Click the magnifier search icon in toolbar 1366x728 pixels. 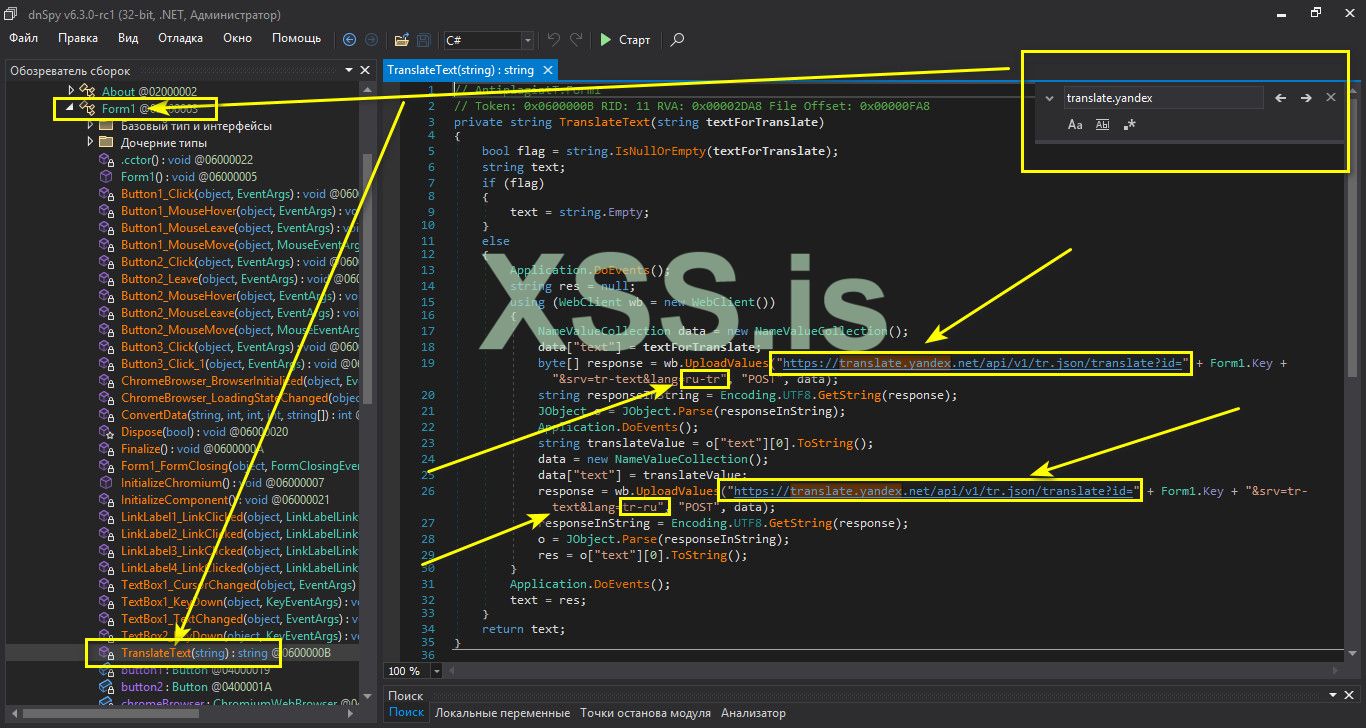677,40
